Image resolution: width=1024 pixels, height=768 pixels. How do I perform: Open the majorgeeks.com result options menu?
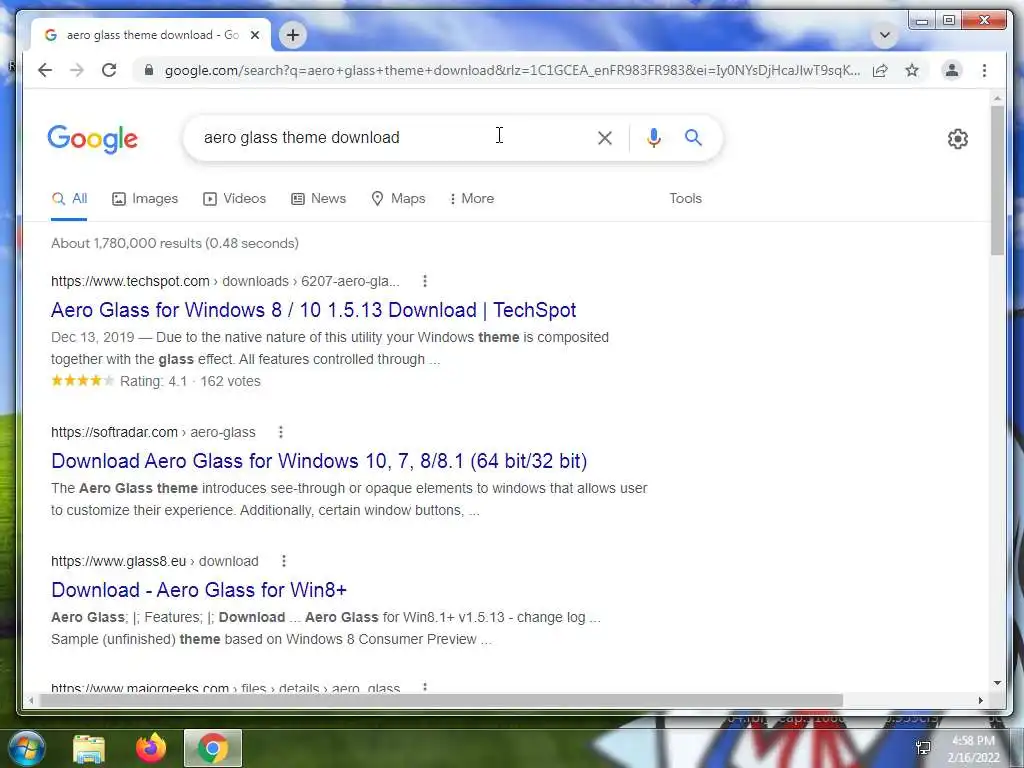(424, 688)
